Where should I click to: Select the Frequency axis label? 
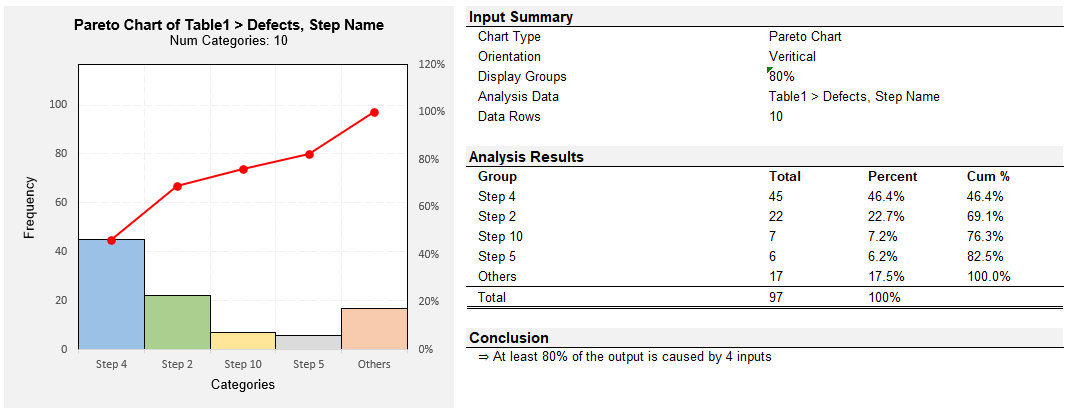tap(30, 207)
